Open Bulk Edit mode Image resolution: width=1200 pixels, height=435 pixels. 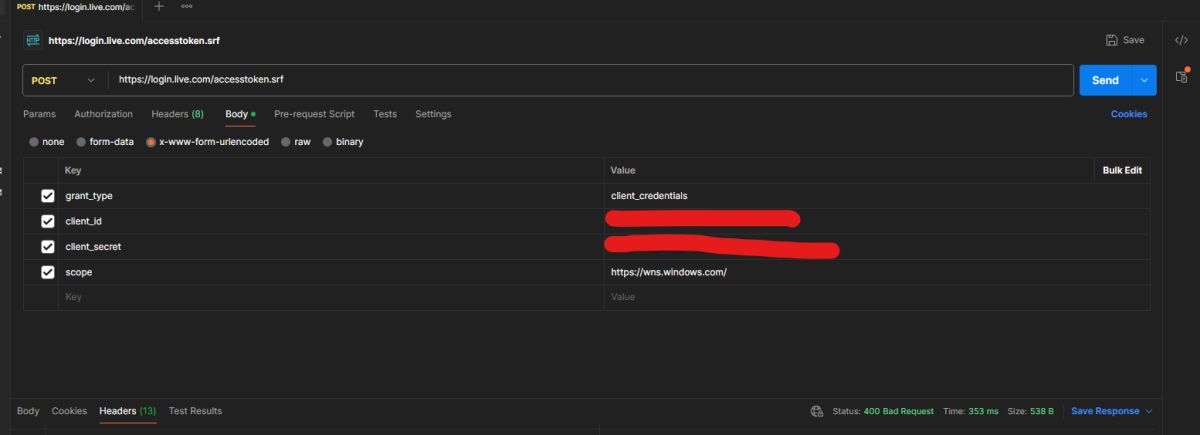pos(1122,170)
